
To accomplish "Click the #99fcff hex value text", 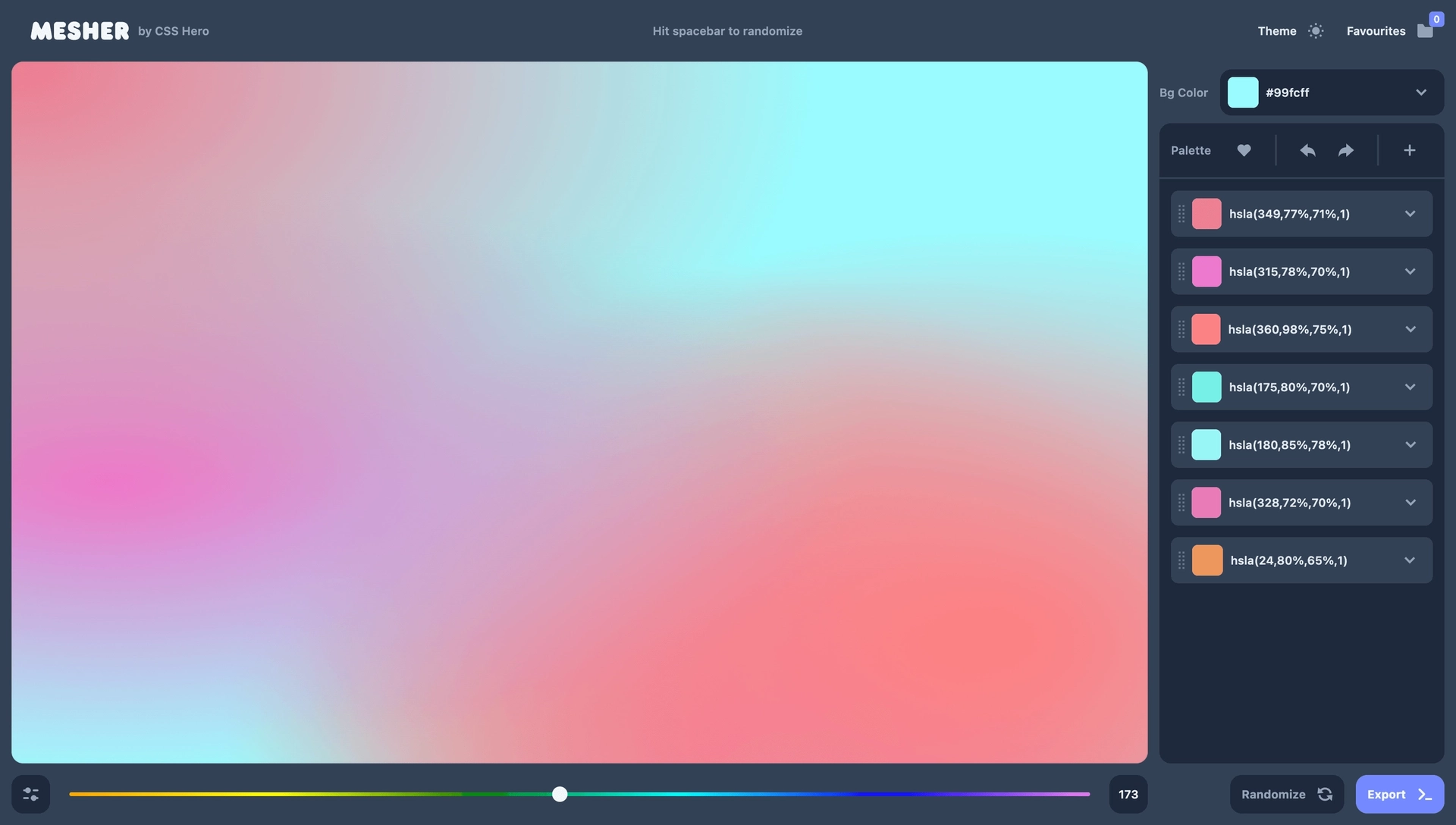I will point(1288,93).
